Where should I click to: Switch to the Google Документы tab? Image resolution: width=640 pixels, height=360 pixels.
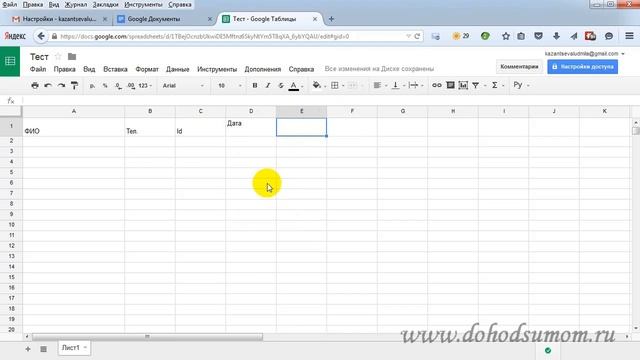[x=163, y=19]
